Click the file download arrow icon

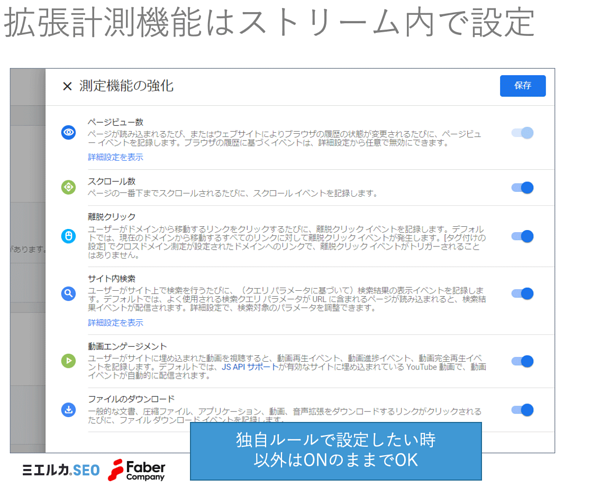point(68,410)
